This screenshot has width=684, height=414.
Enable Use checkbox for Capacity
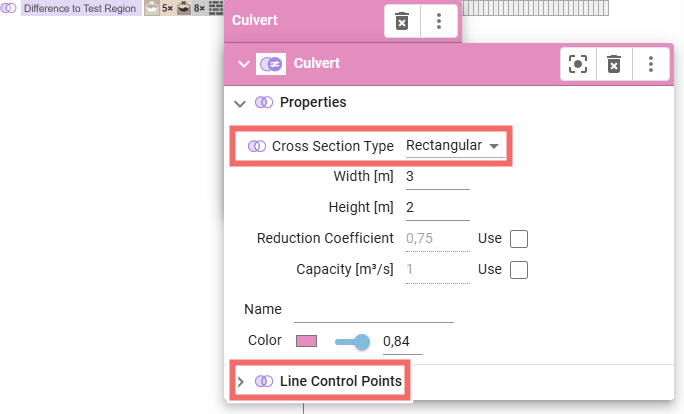tap(519, 270)
